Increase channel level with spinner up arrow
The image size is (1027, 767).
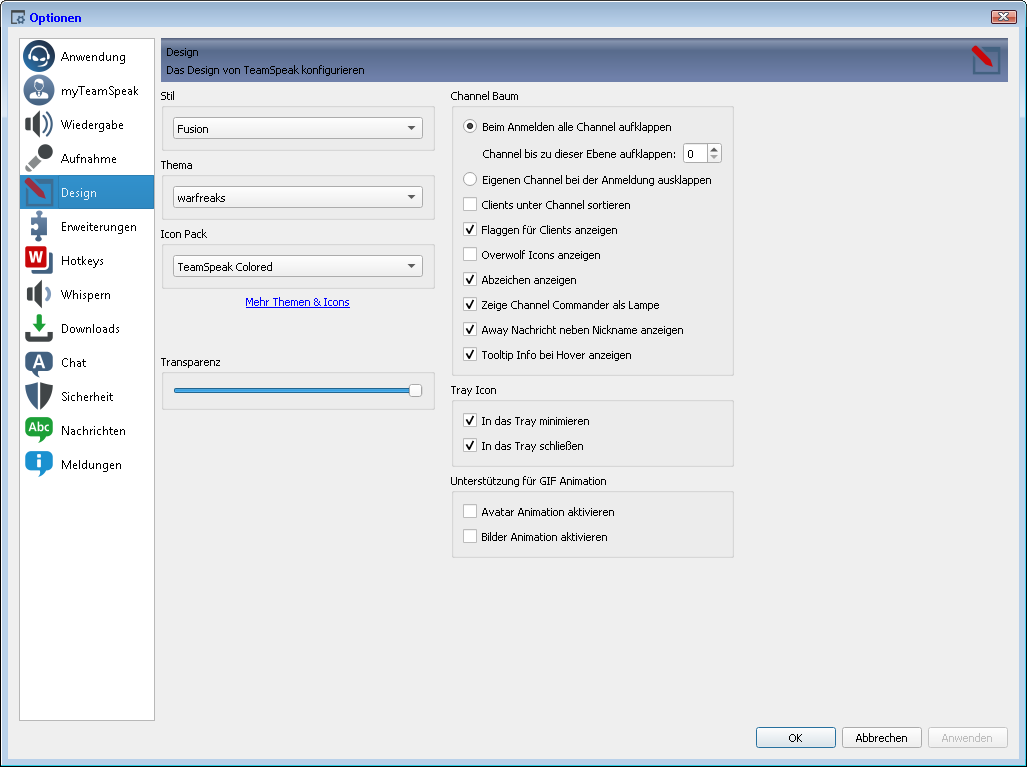[x=714, y=149]
